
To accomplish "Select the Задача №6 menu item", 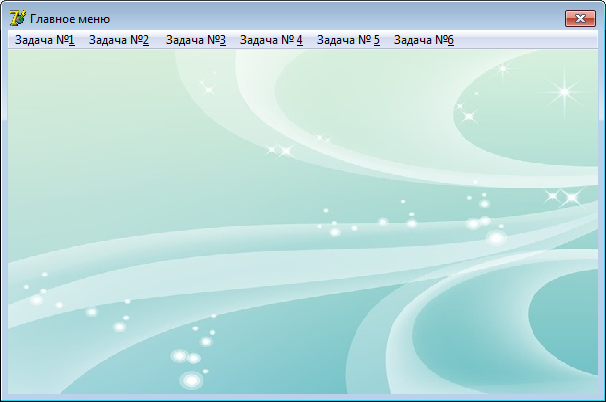I will tap(424, 40).
